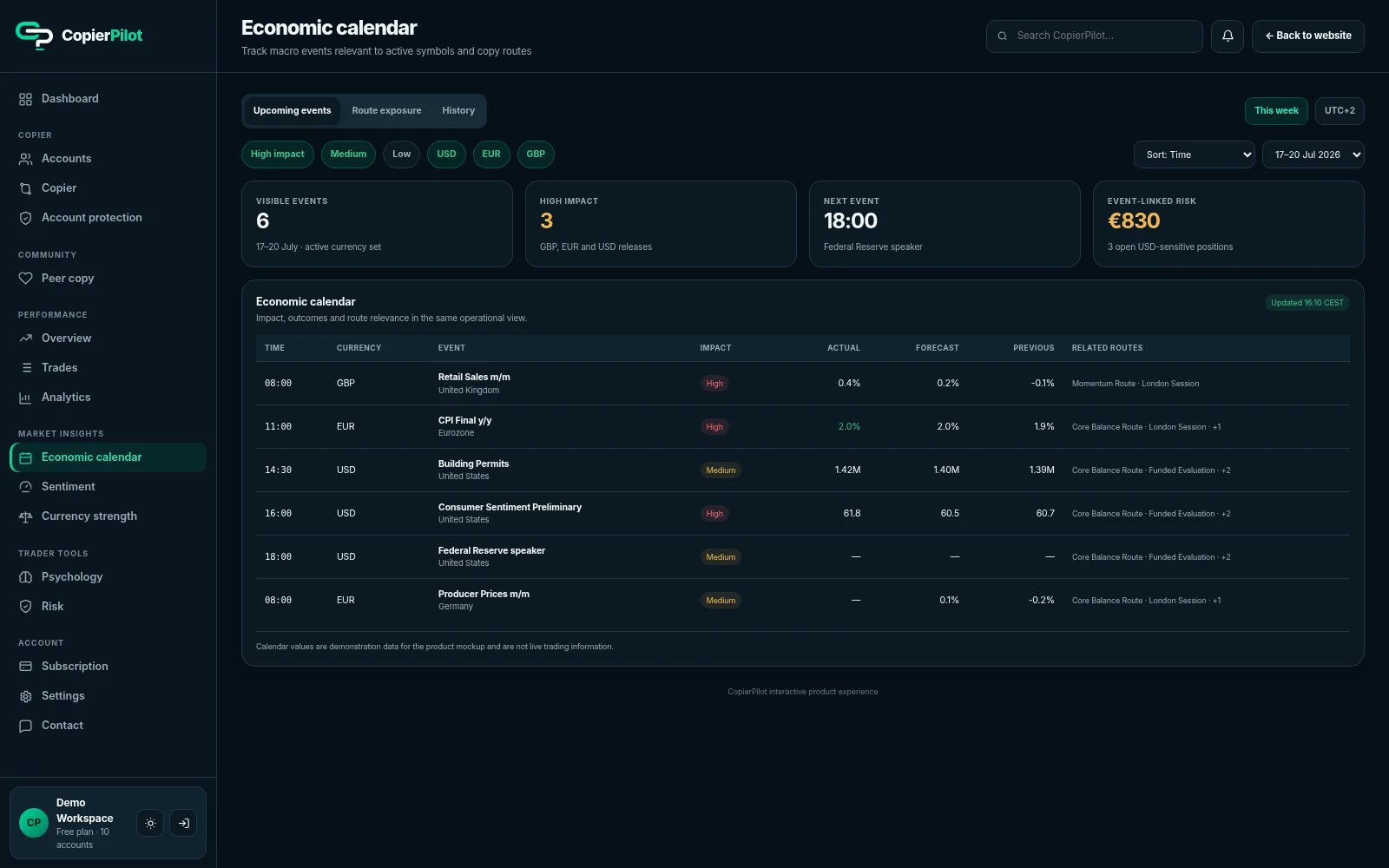1389x868 pixels.
Task: Click the Medium badge for Building Permits
Action: [x=721, y=470]
